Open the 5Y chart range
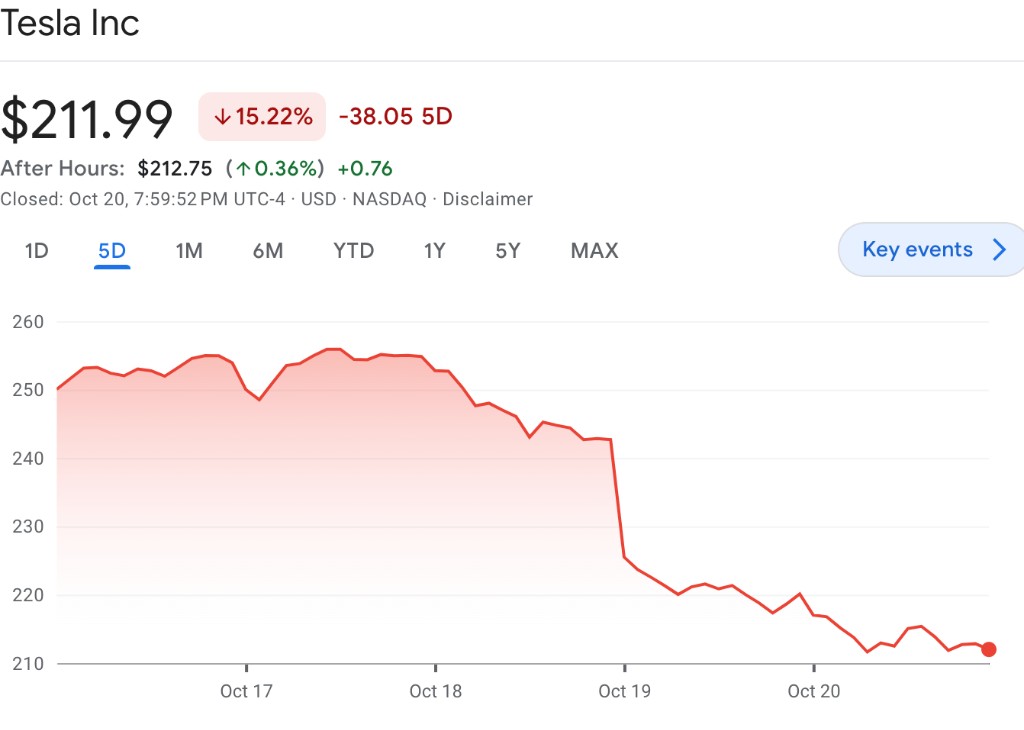 click(x=508, y=251)
